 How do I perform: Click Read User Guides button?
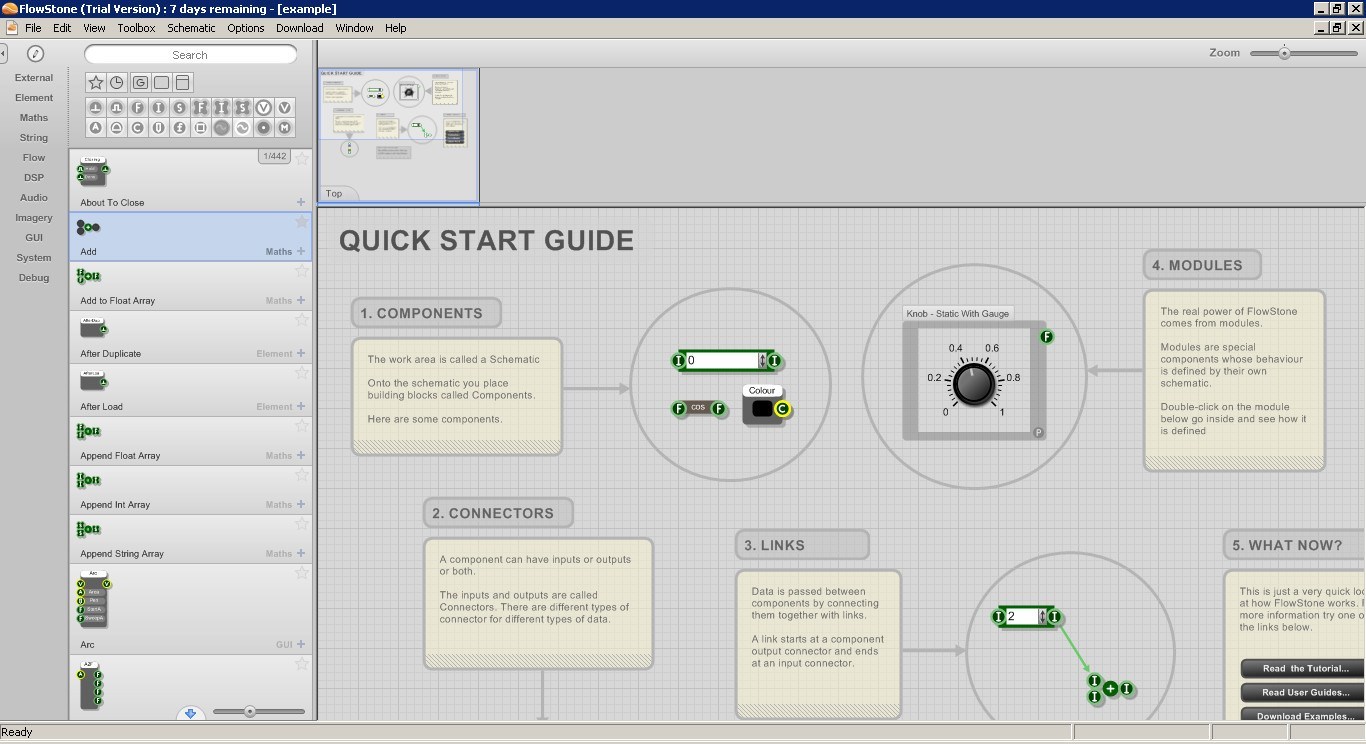(x=1305, y=692)
